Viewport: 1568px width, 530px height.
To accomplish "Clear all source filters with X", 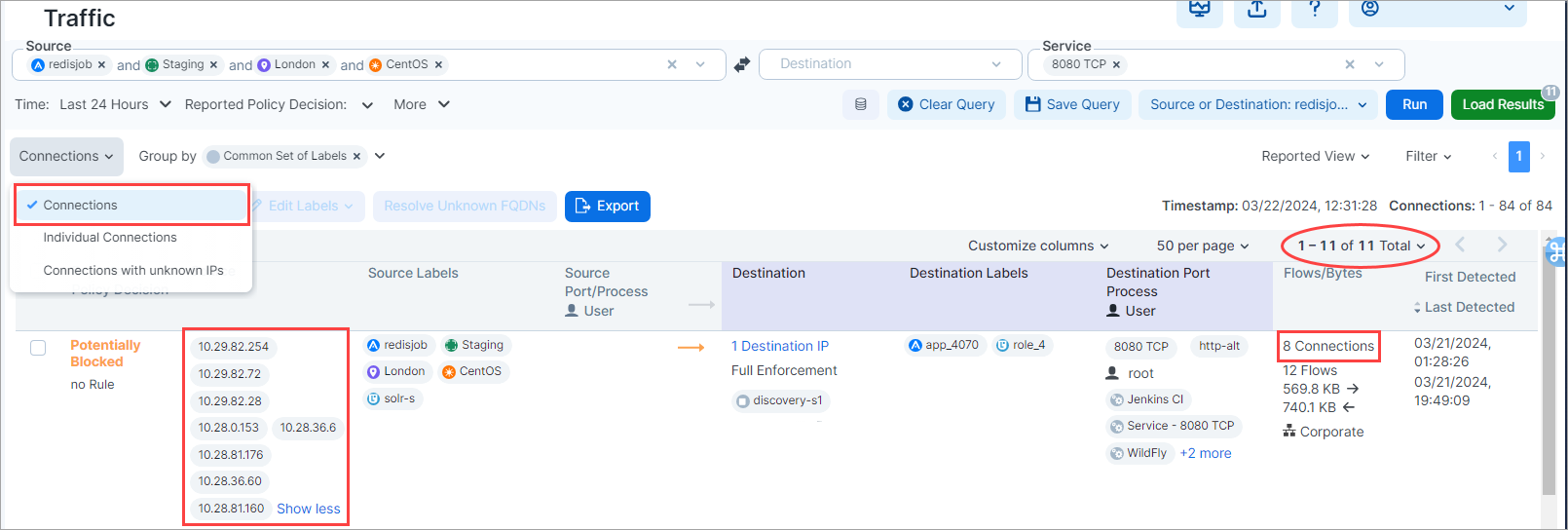I will [x=672, y=65].
